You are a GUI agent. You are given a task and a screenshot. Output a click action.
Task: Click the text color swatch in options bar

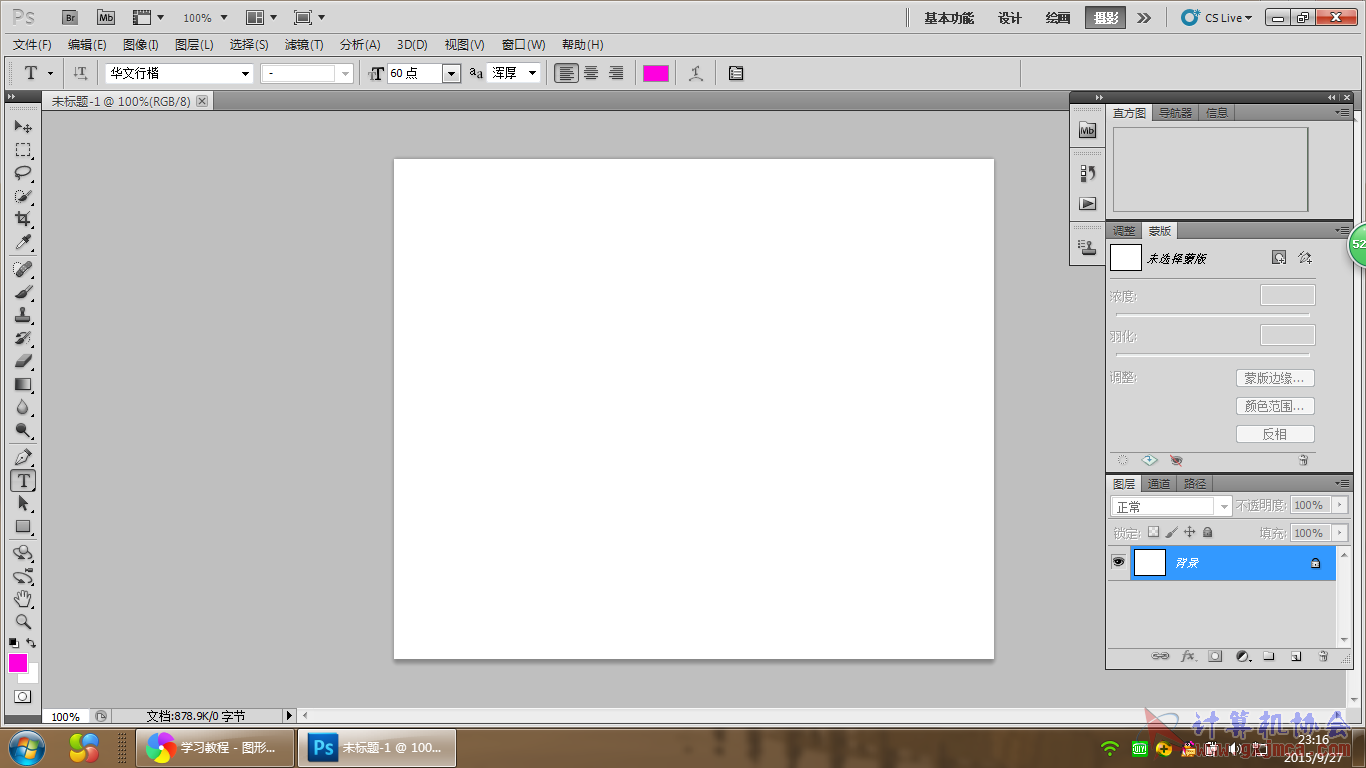click(x=656, y=73)
